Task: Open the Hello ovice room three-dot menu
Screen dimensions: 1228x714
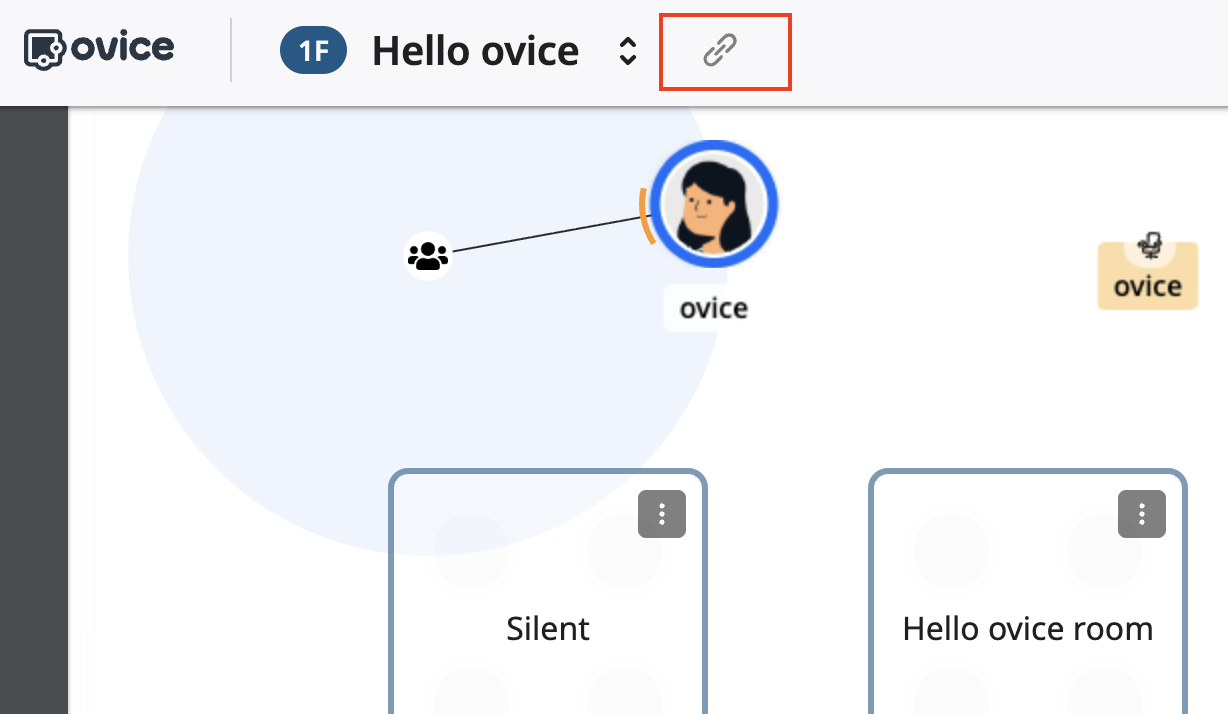Action: coord(1142,514)
